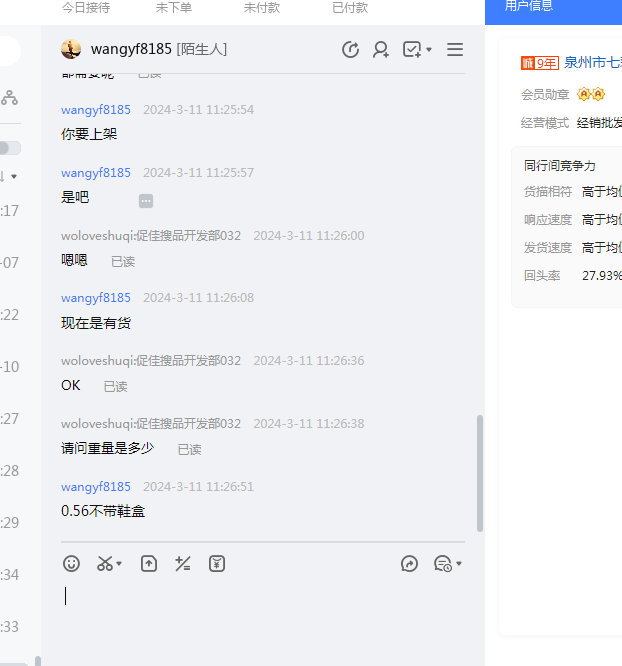Click the [陌生人] tag in header

[202, 49]
